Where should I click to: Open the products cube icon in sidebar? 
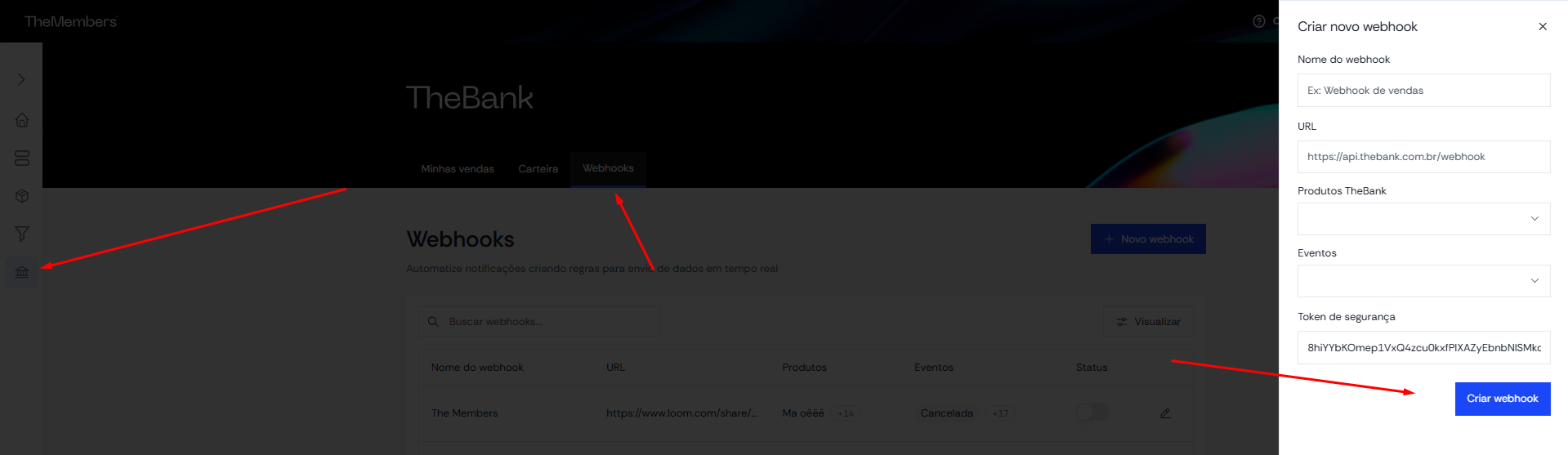click(x=22, y=196)
